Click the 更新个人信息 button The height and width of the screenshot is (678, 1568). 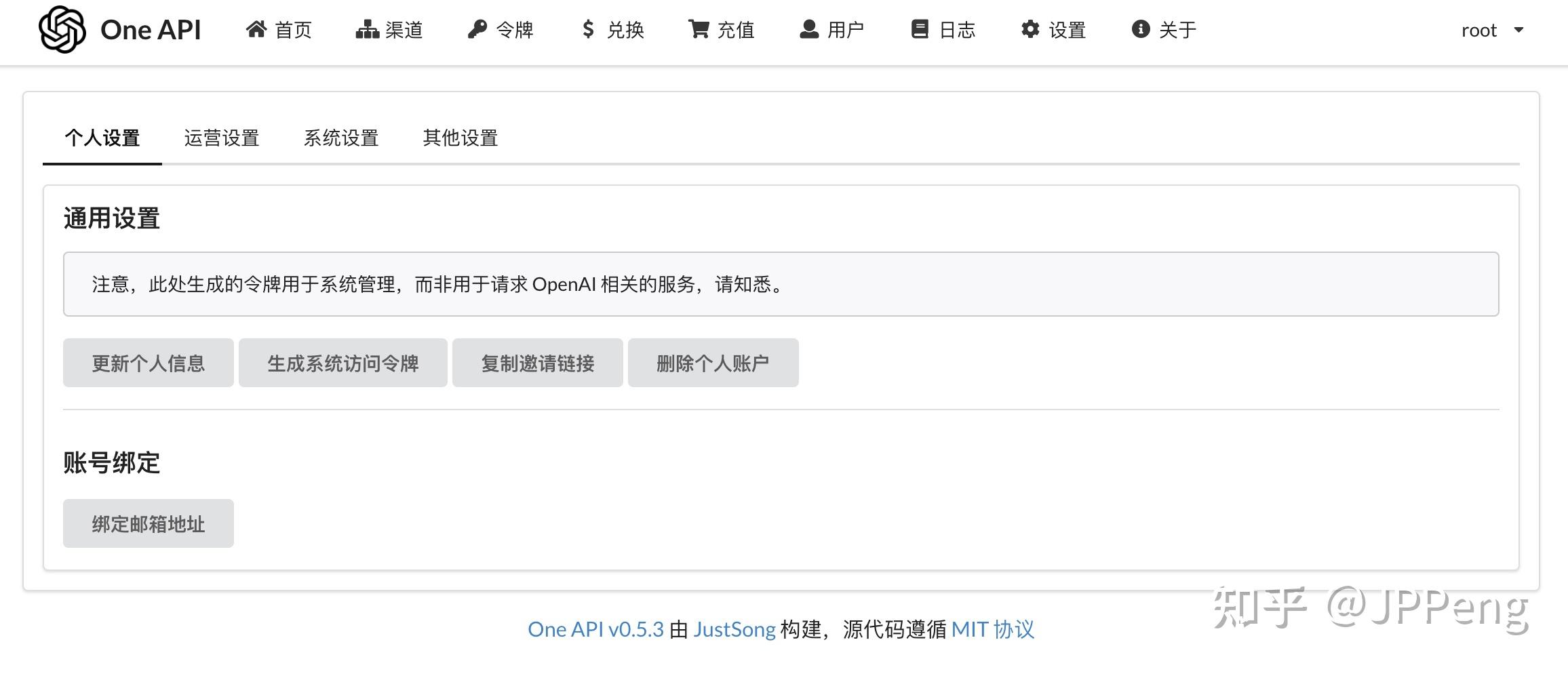(148, 363)
